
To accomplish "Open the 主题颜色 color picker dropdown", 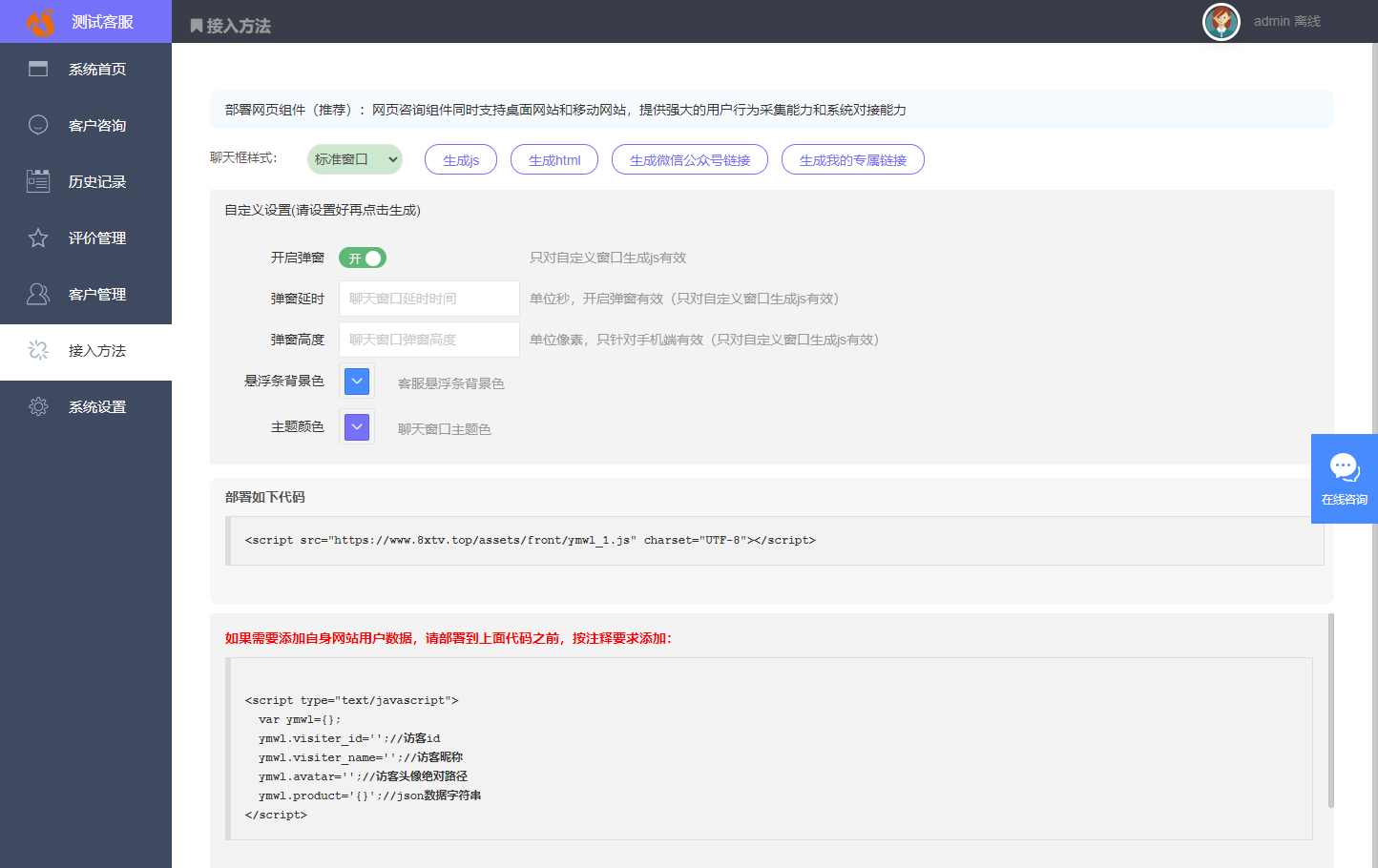I will coord(357,427).
